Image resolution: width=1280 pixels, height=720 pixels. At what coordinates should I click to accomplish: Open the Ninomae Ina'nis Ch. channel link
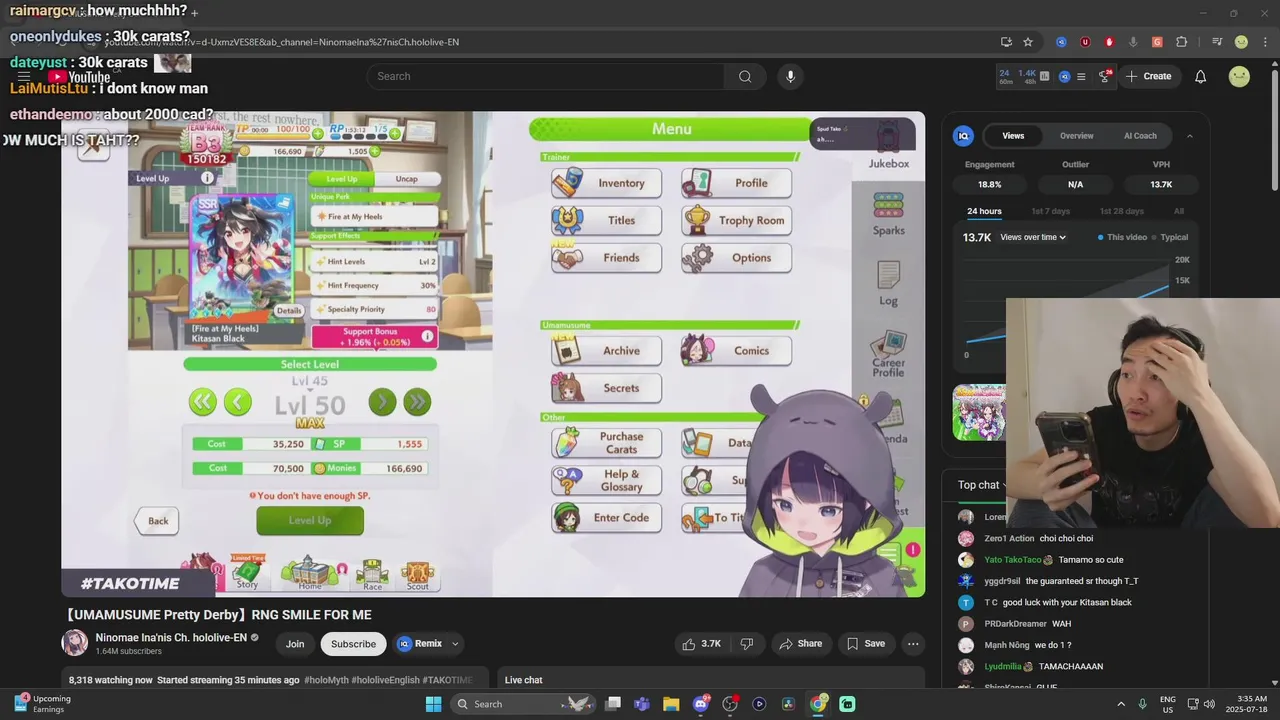(x=171, y=638)
